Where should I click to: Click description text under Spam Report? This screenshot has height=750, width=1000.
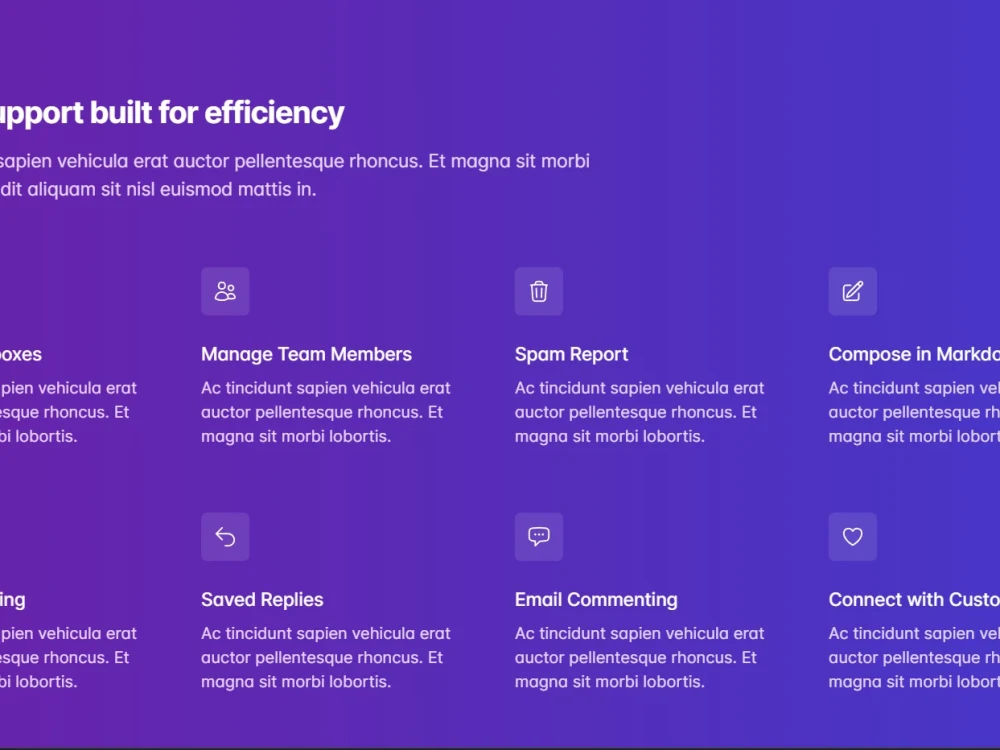pyautogui.click(x=640, y=412)
